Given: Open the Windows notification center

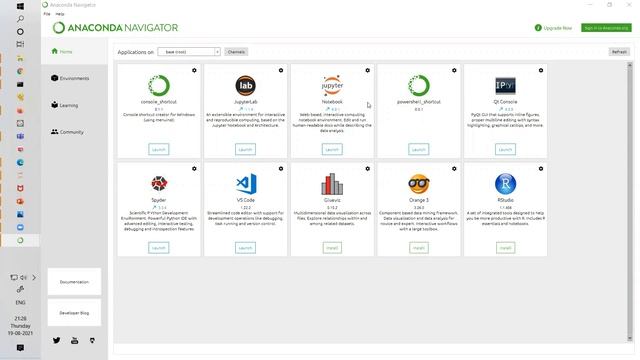Looking at the screenshot, I should pyautogui.click(x=20, y=348).
